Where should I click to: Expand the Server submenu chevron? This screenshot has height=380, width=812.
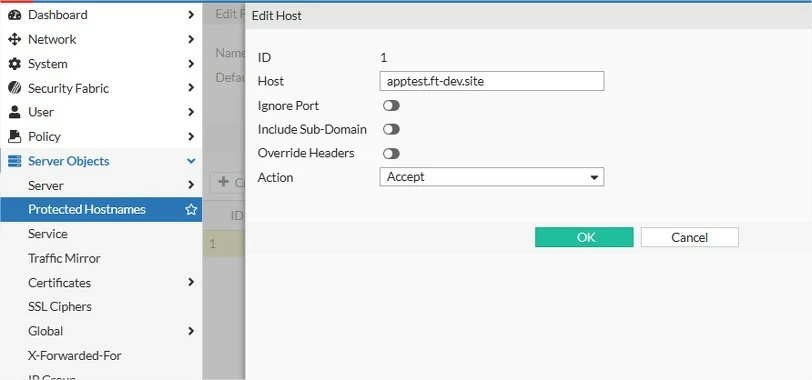pyautogui.click(x=191, y=185)
